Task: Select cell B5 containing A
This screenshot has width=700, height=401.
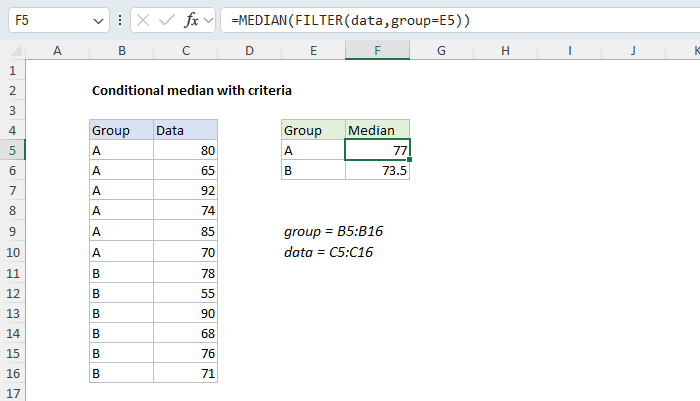Action: 121,150
